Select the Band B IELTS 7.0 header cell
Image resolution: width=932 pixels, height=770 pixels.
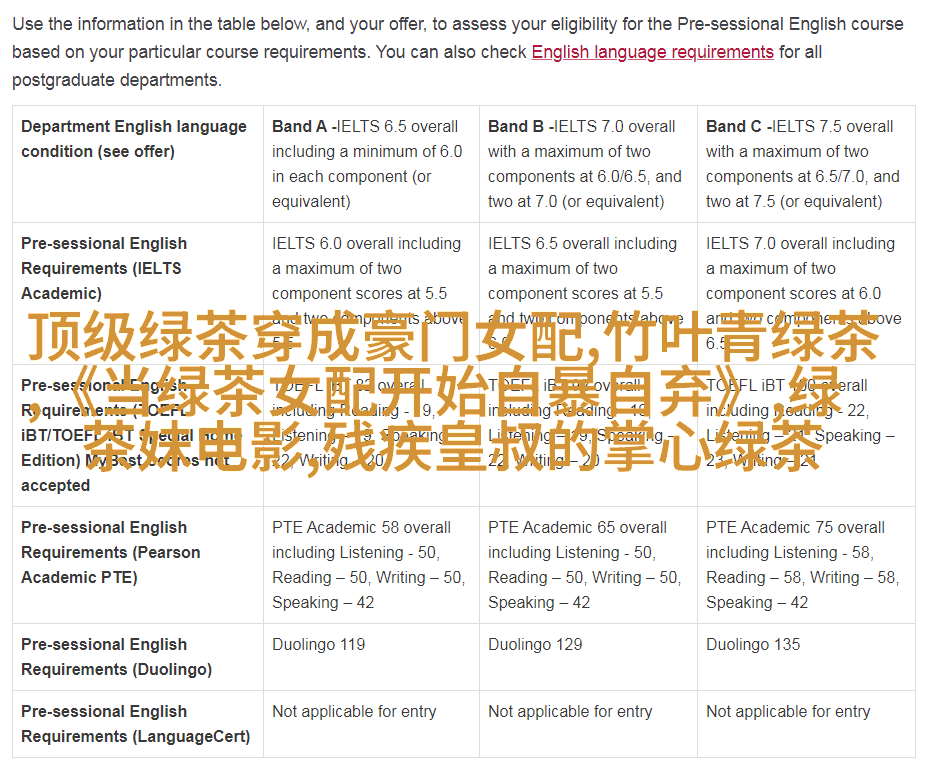click(x=584, y=163)
